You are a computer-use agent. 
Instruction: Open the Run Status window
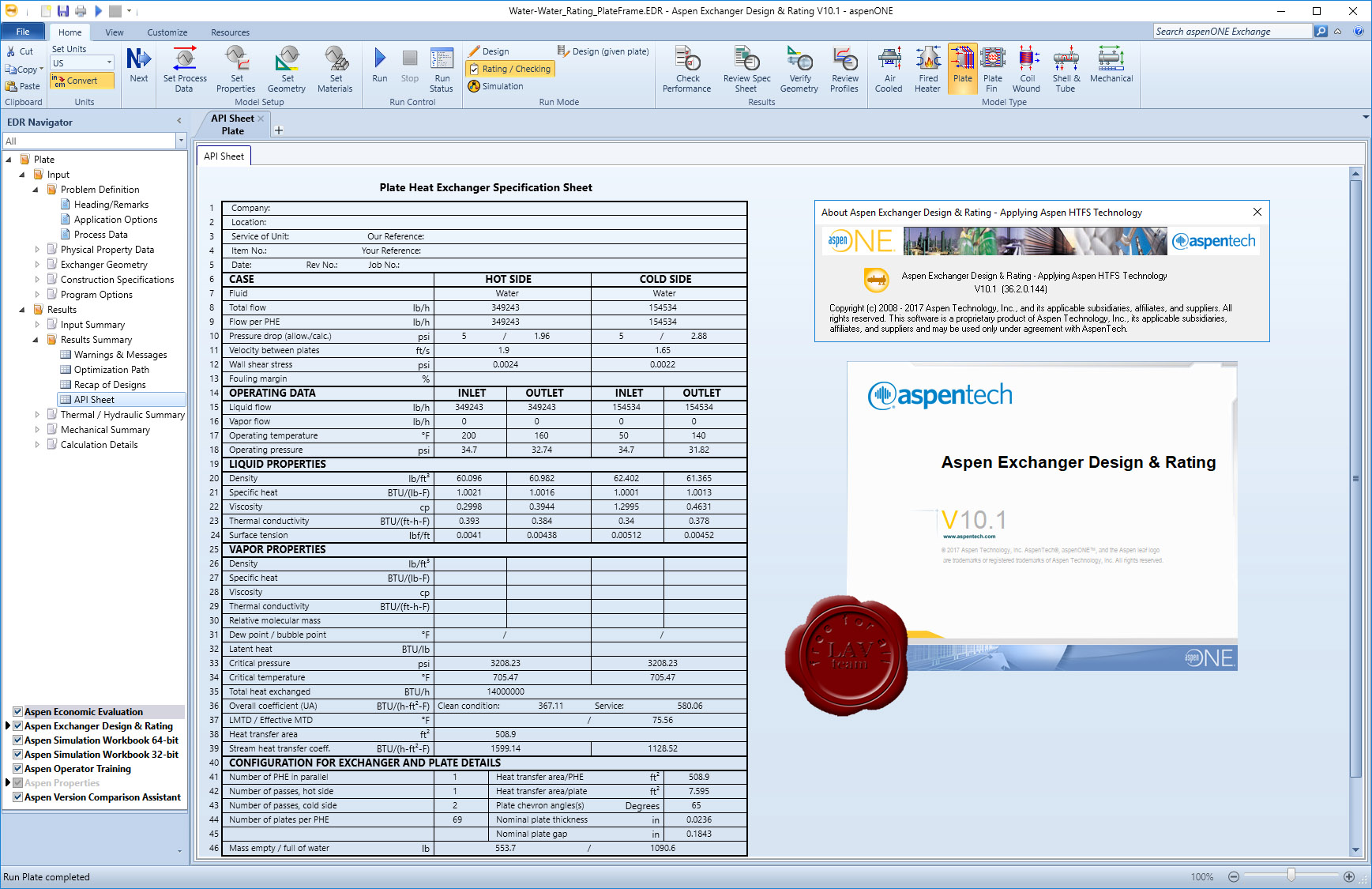point(442,70)
